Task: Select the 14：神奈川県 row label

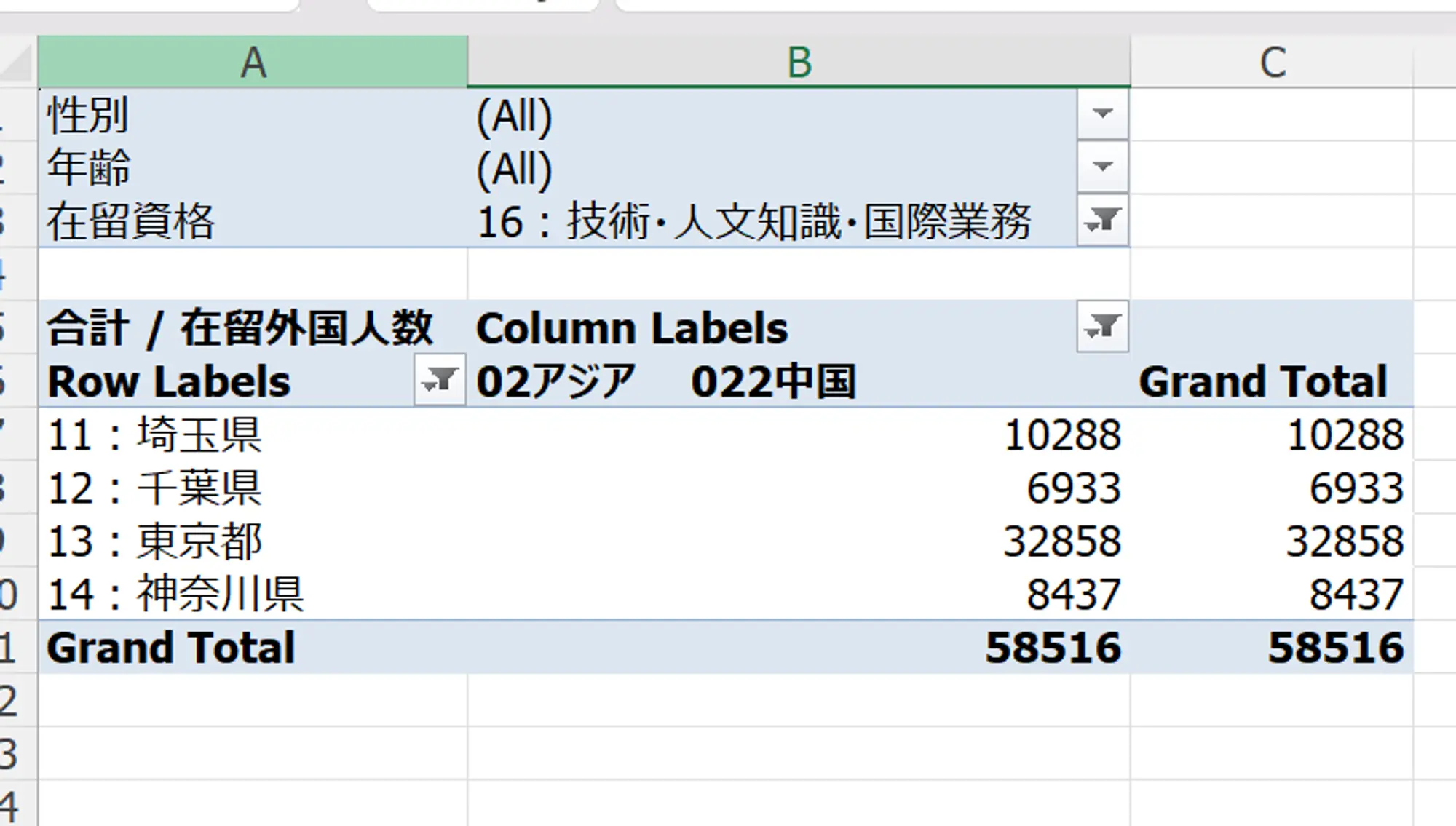Action: 253,594
